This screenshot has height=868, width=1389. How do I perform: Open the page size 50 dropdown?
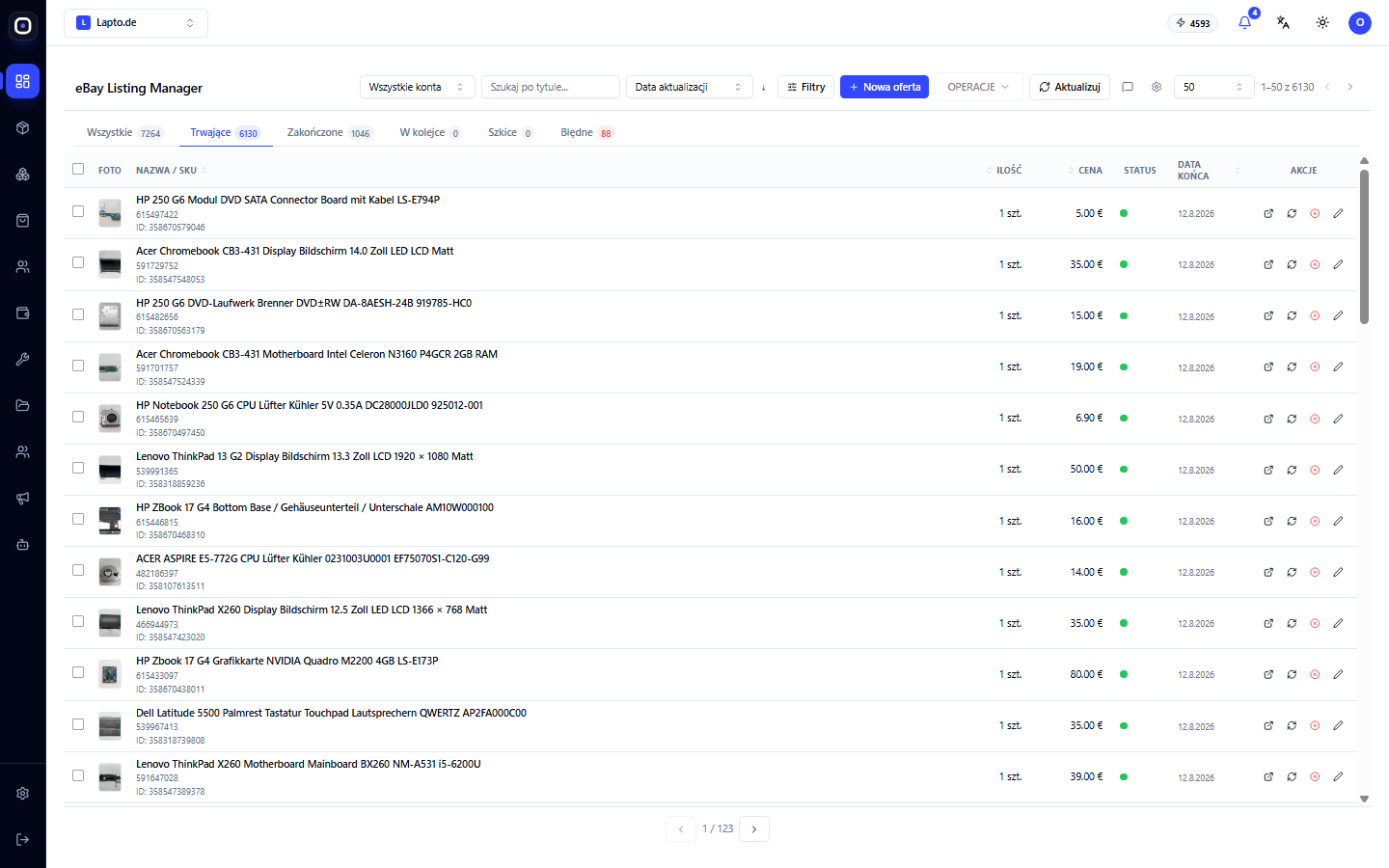(x=1214, y=88)
